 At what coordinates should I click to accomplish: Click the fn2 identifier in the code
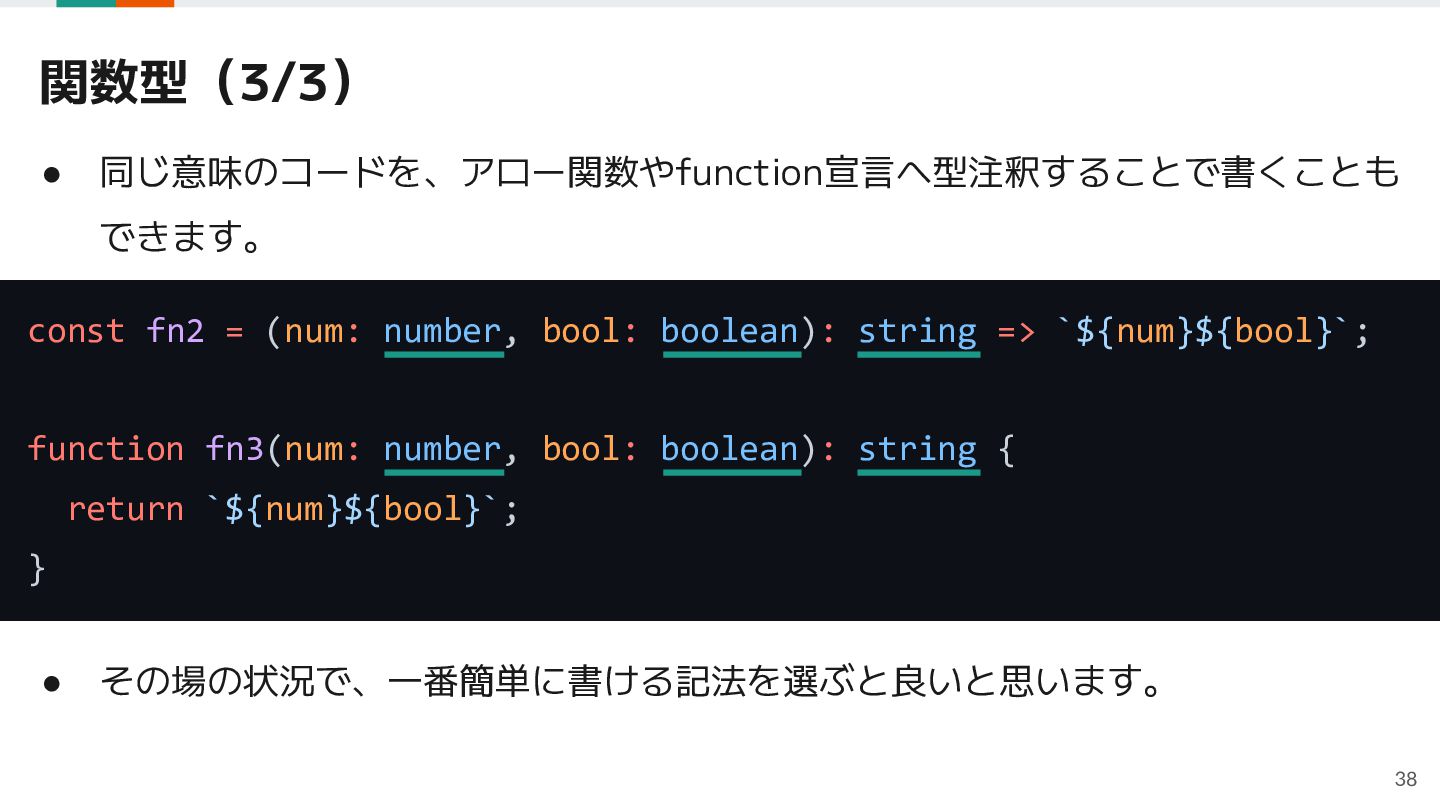click(x=175, y=331)
